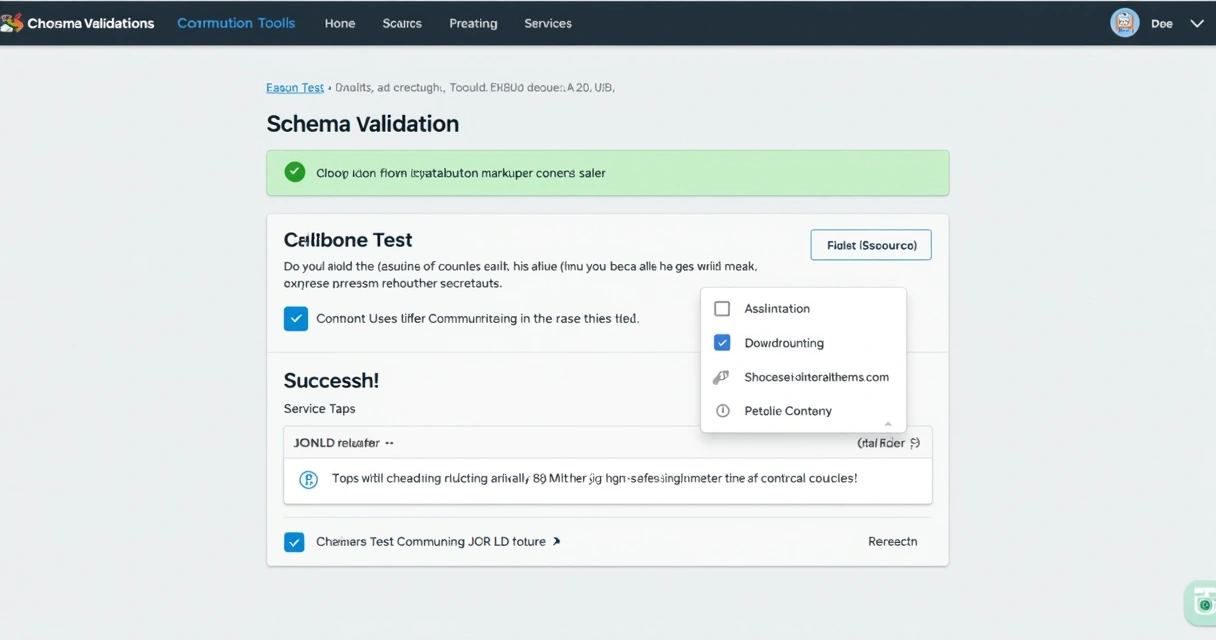Screen dimensions: 1216x640
Task: Collapse the dropdown list with small caret
Action: (x=888, y=424)
